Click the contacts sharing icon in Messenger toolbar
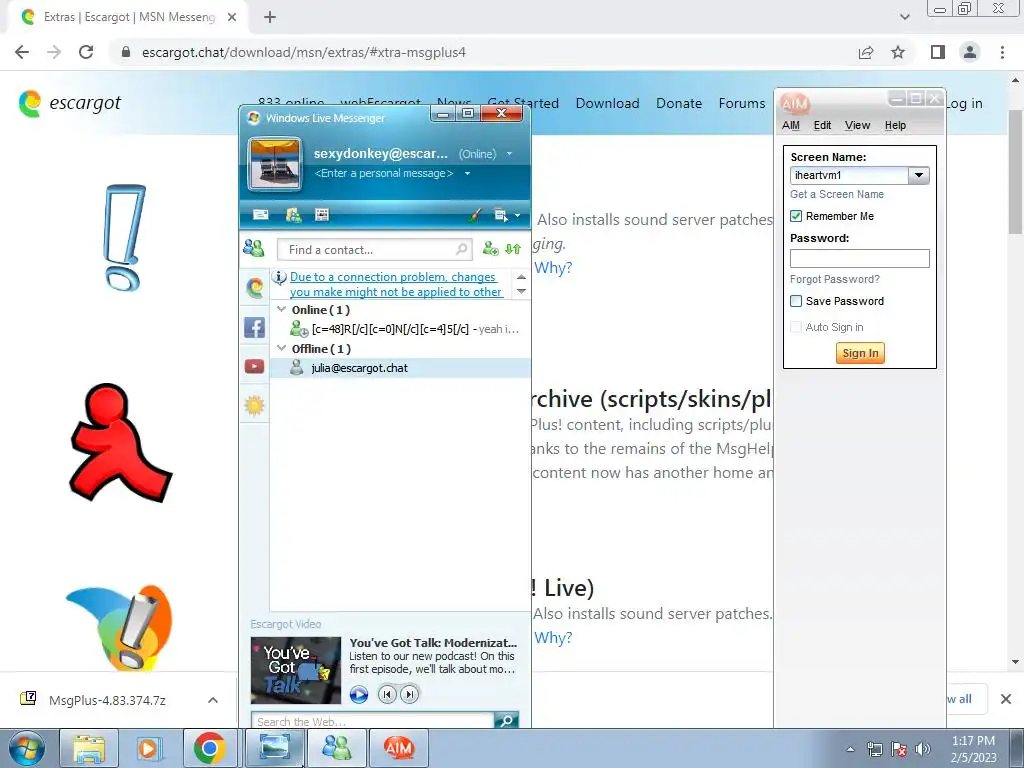The image size is (1024, 768). click(x=293, y=214)
